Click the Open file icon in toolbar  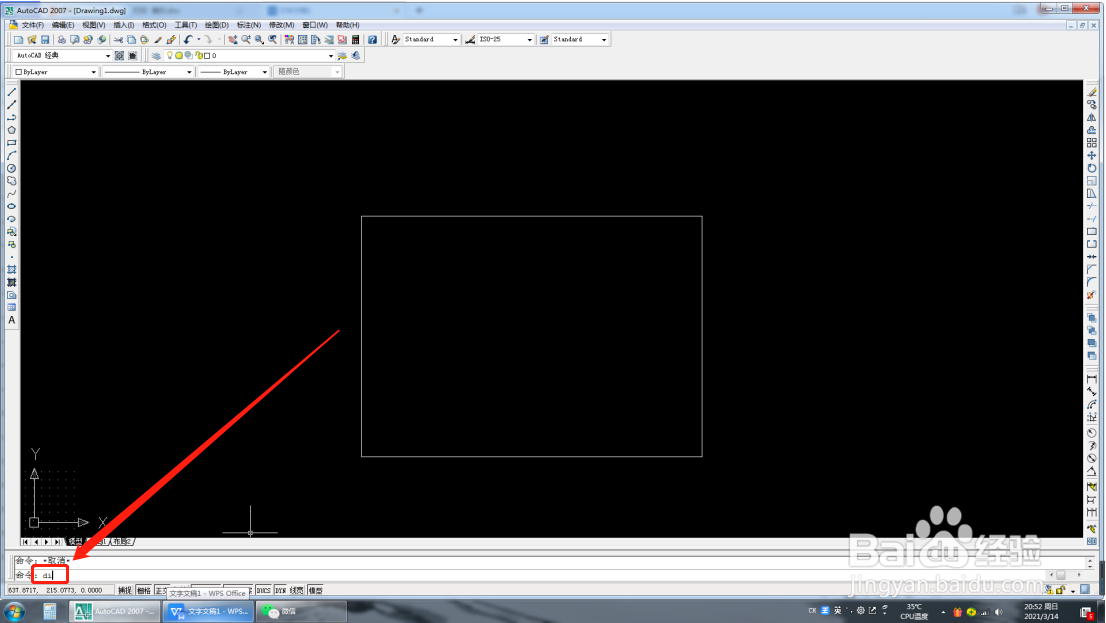click(x=32, y=40)
